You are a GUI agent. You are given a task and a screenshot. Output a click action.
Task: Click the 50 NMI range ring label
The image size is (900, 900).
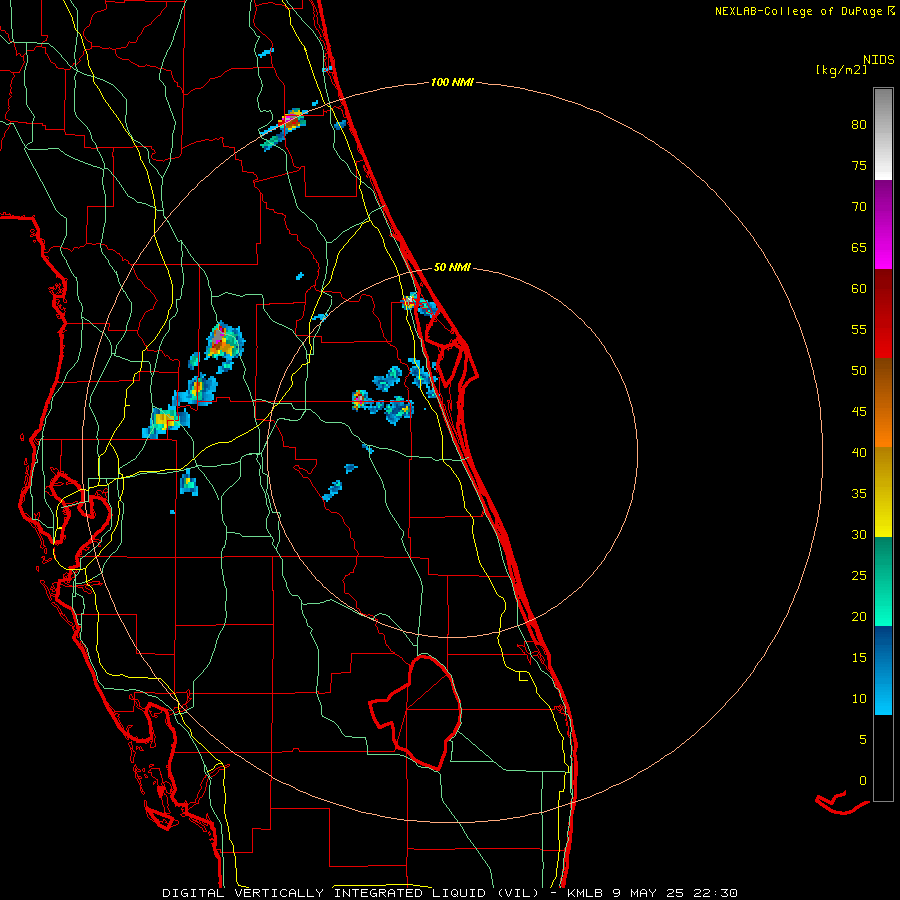click(x=452, y=267)
